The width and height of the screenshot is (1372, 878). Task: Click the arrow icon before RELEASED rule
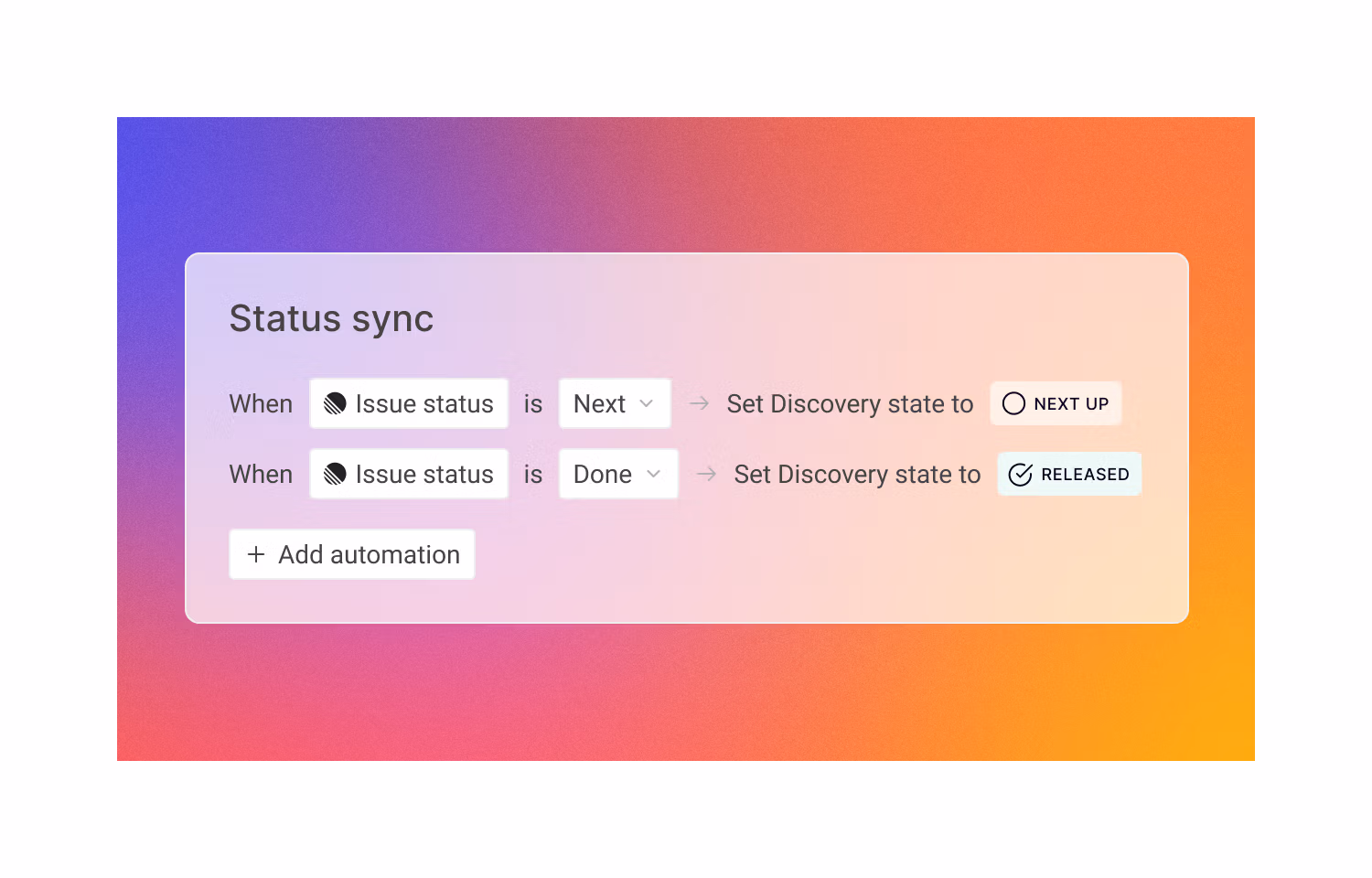(x=707, y=474)
